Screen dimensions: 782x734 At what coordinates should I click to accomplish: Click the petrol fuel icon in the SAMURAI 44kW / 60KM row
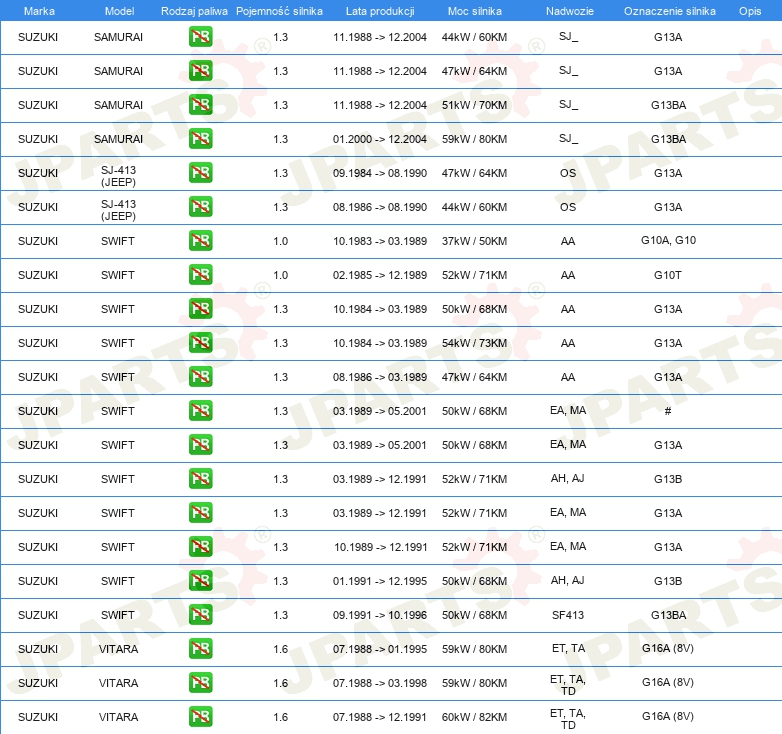pyautogui.click(x=200, y=36)
